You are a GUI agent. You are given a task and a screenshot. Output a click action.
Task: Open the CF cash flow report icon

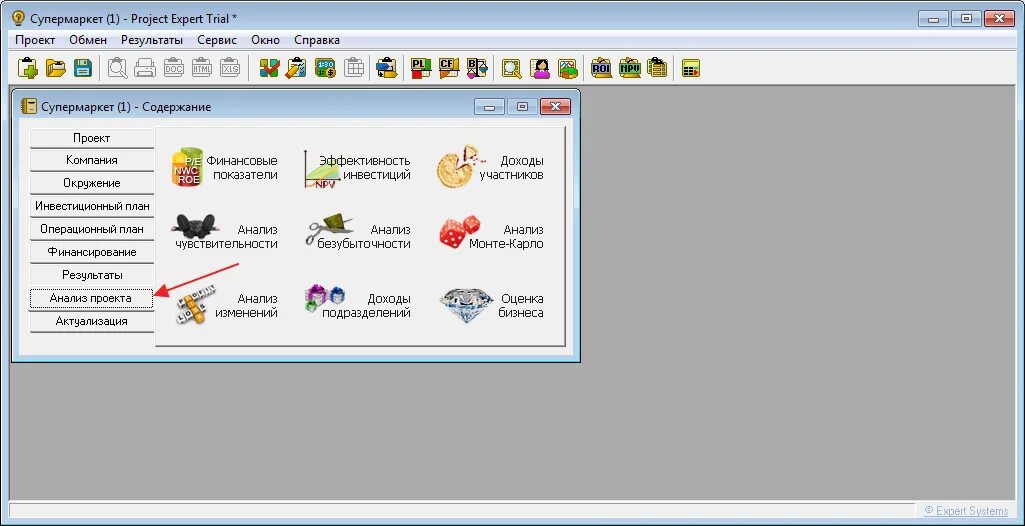coord(448,68)
